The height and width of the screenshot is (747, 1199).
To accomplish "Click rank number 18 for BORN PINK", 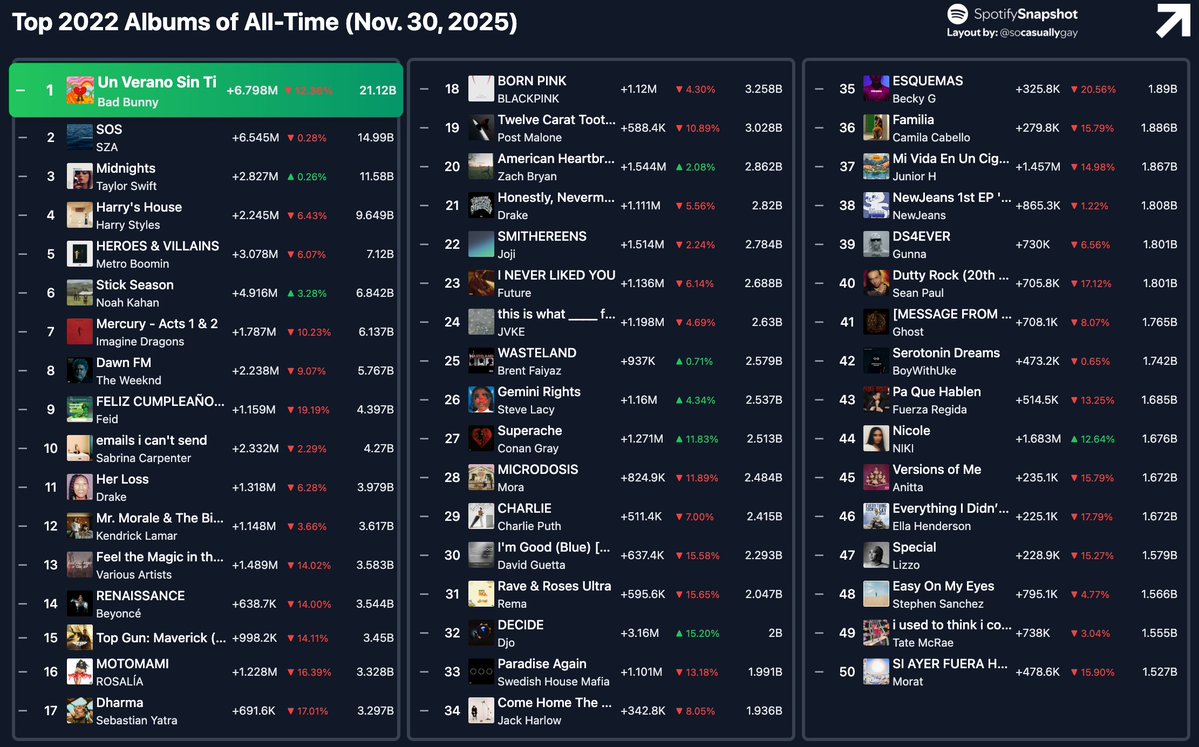I will (x=452, y=89).
